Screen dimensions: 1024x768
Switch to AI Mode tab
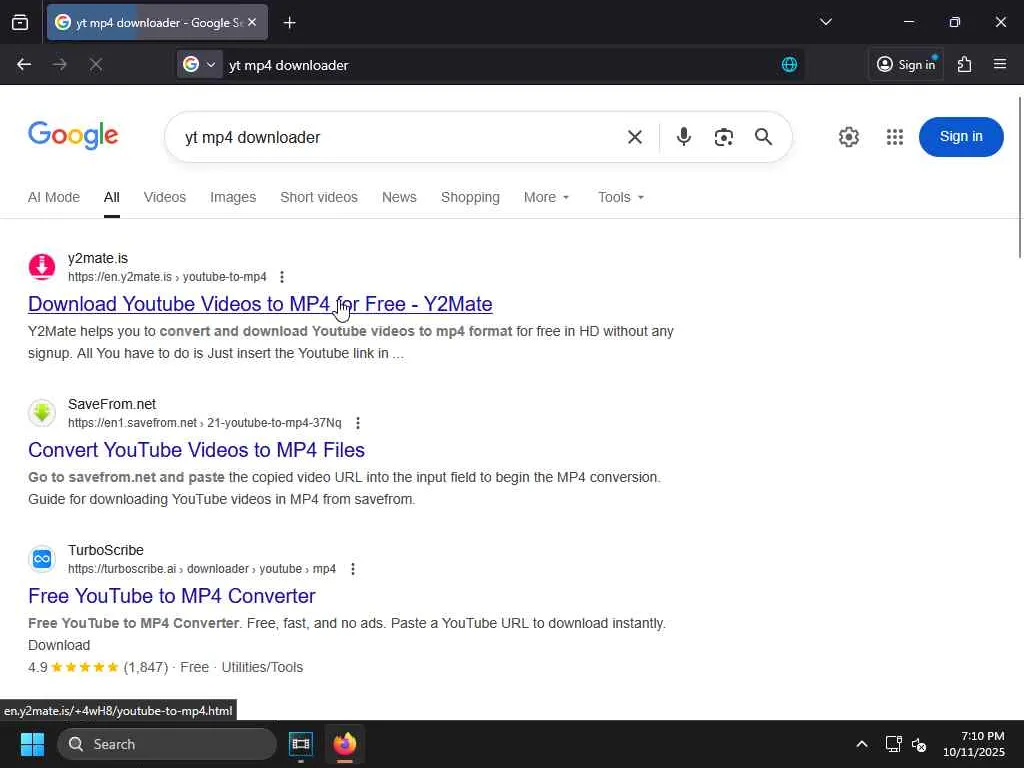(54, 197)
